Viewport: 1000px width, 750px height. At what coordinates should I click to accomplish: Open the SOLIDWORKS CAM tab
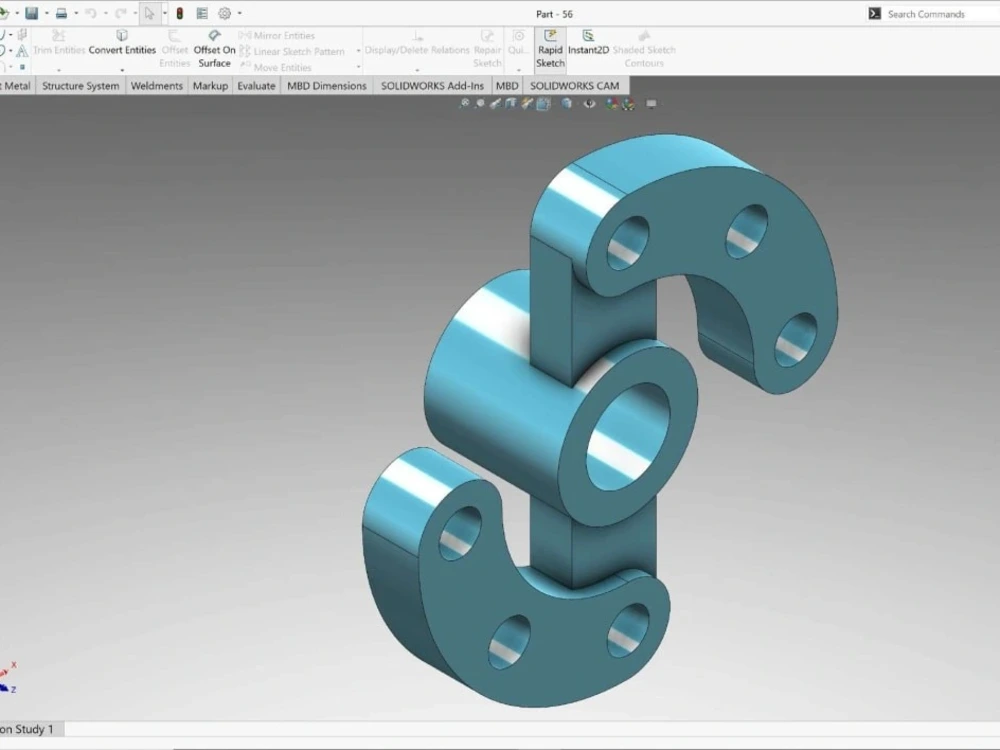(575, 85)
